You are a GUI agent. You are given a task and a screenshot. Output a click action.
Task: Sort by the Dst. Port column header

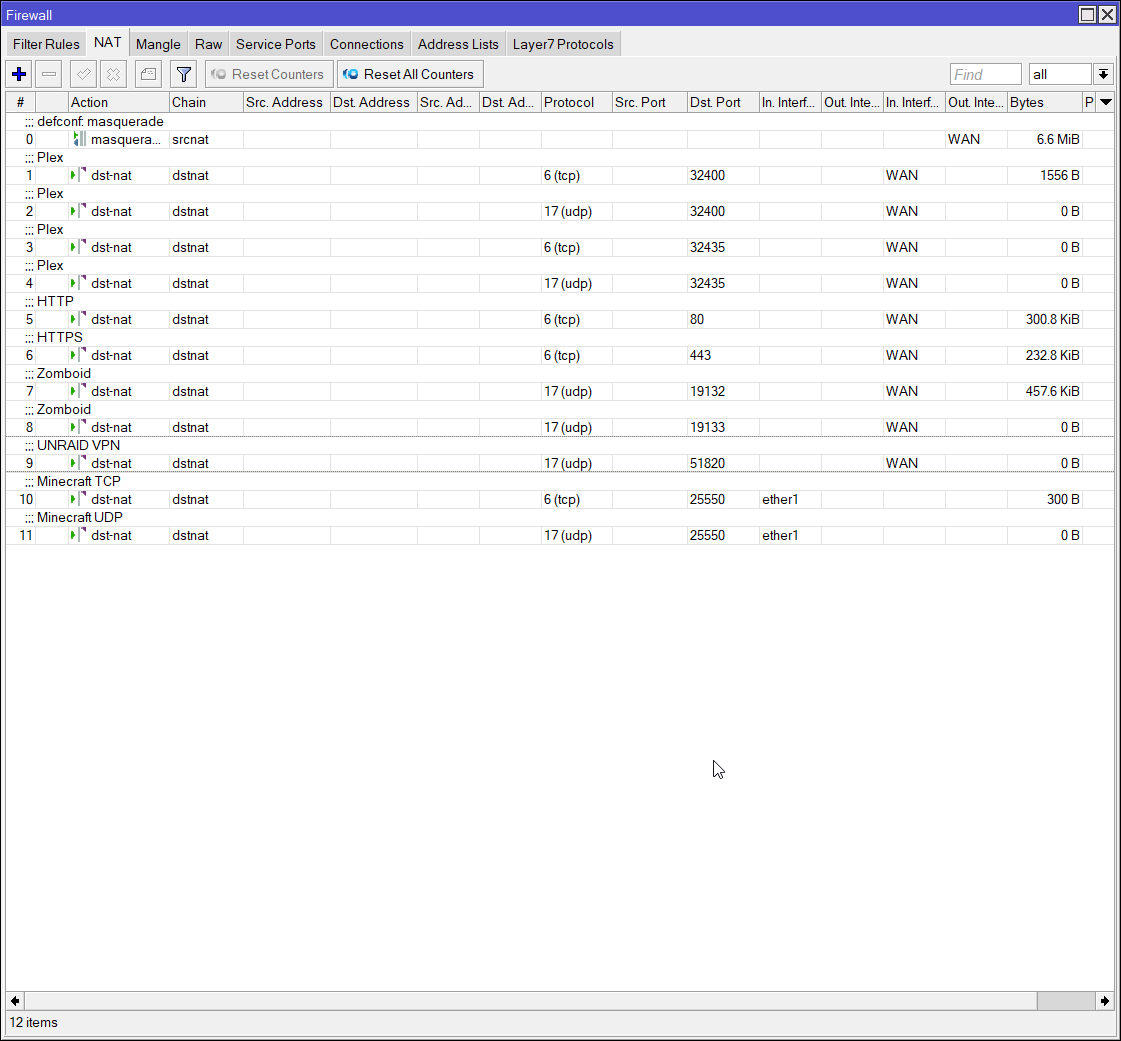[723, 102]
